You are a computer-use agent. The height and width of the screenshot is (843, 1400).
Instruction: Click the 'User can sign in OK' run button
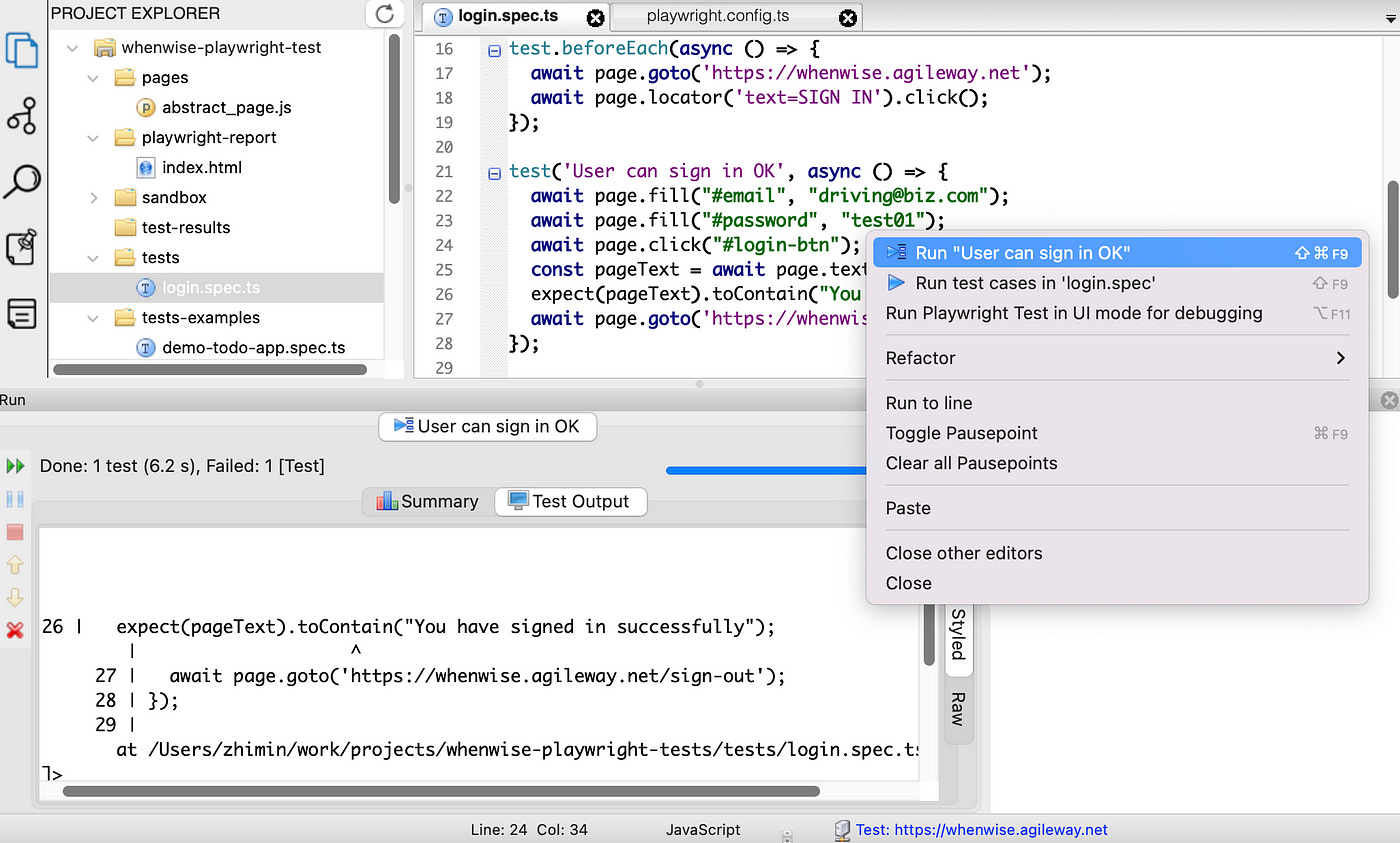(487, 427)
